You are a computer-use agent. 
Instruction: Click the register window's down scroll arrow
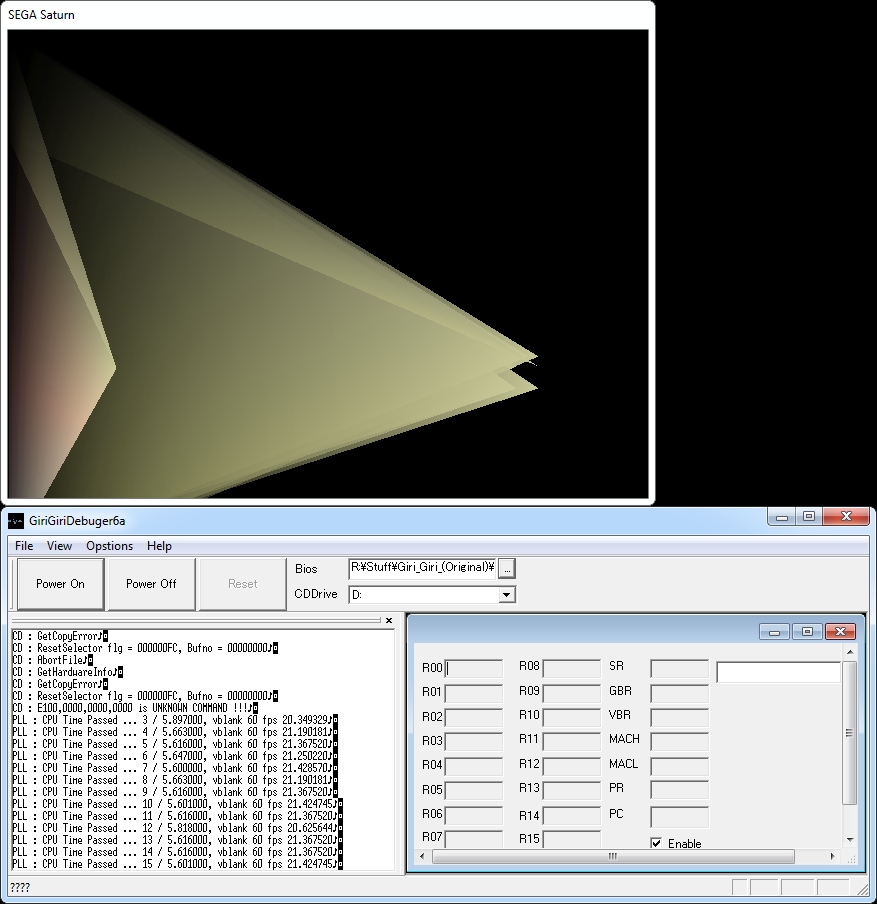pyautogui.click(x=849, y=839)
